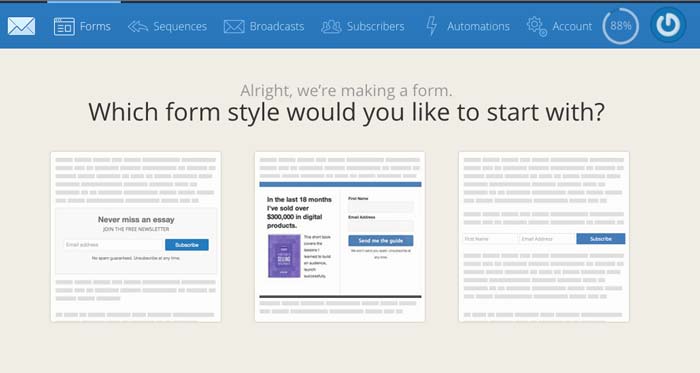Click the ConvertKit envelope logo
Viewport: 700px width, 373px height.
tap(21, 26)
